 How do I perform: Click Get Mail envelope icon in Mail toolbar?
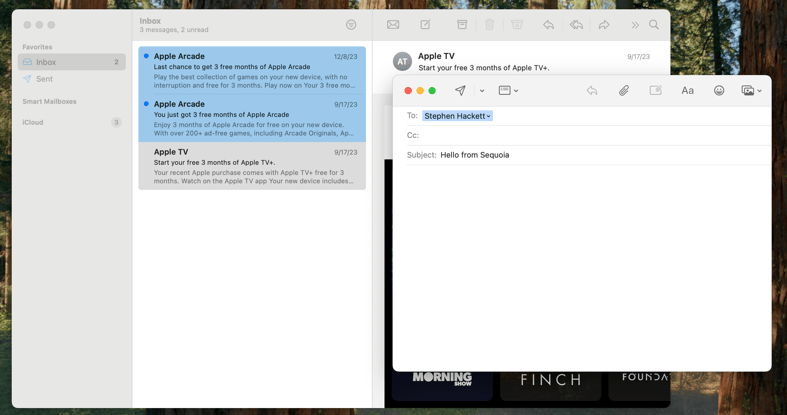[393, 25]
